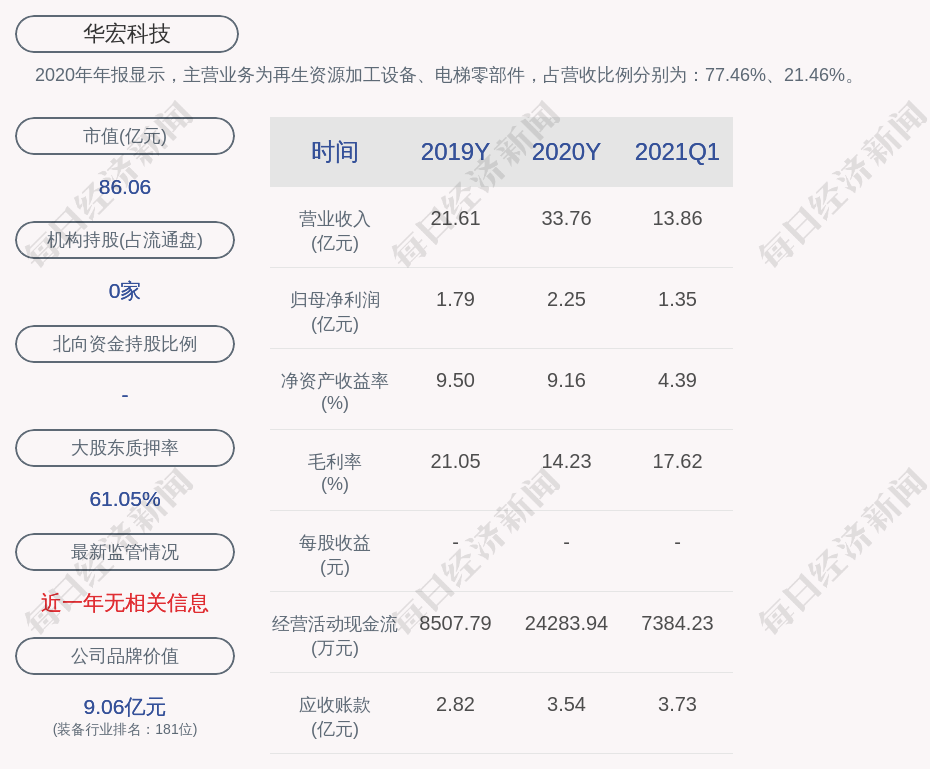Image resolution: width=930 pixels, height=769 pixels.
Task: Click the 经营活动现金流 value 24283.94
Action: (x=566, y=623)
